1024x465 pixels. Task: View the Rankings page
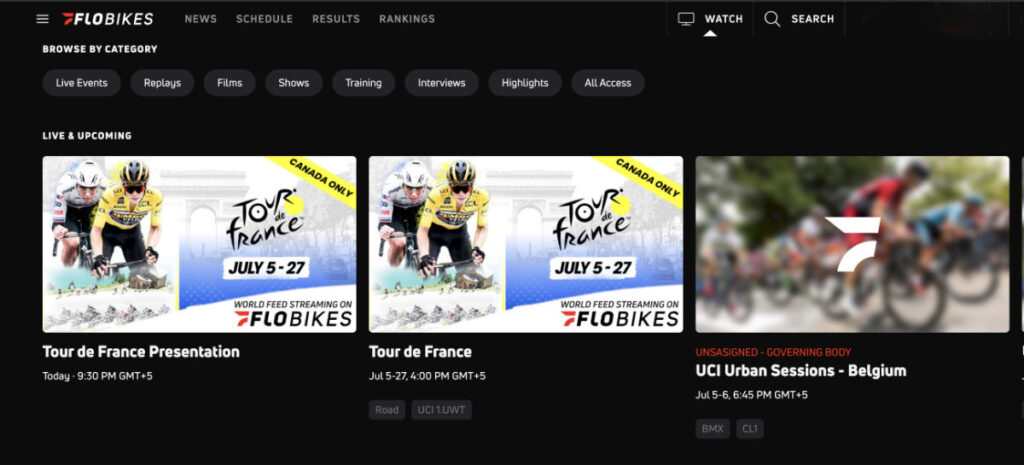click(x=407, y=19)
